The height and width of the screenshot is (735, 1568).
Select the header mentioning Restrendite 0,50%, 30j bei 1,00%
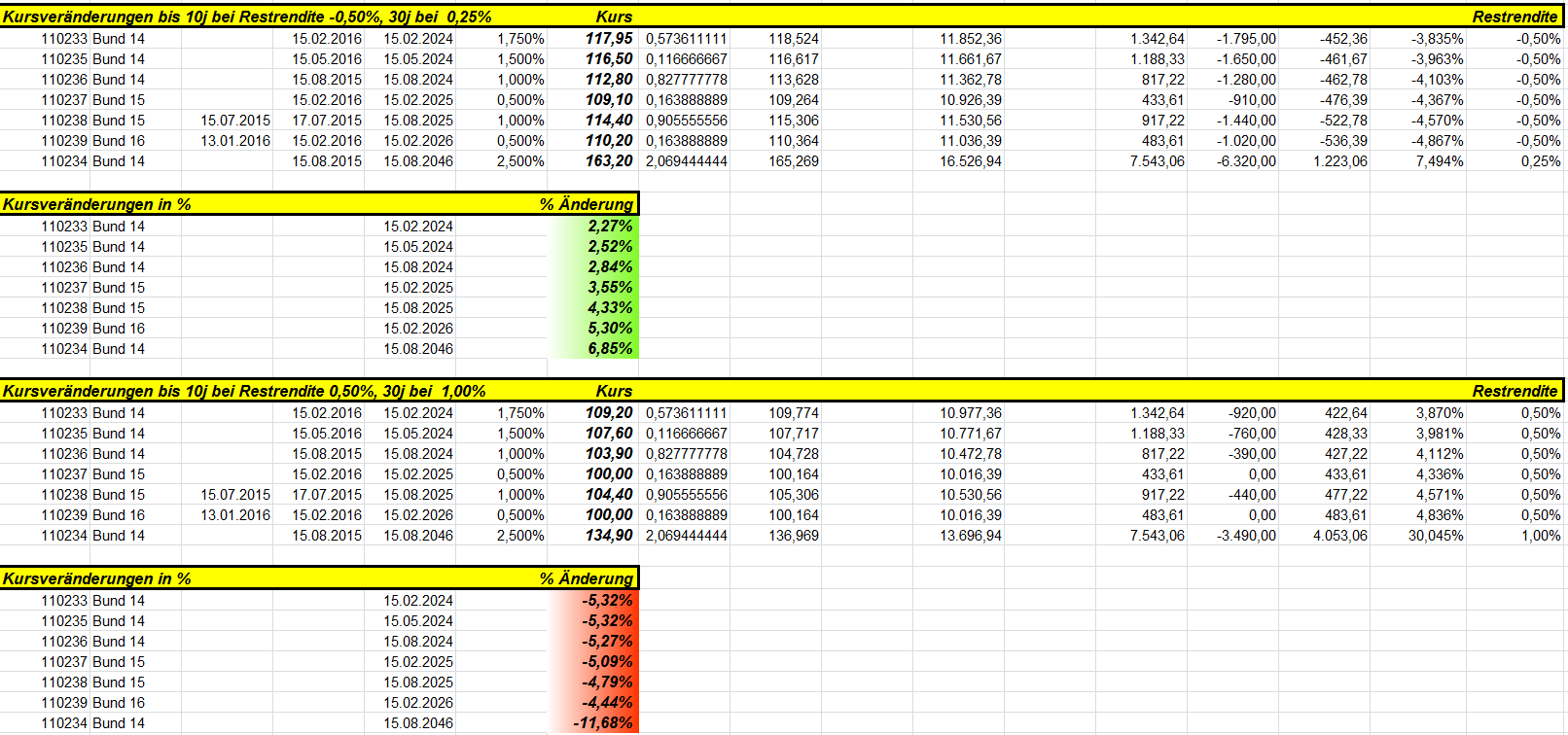coord(244,391)
